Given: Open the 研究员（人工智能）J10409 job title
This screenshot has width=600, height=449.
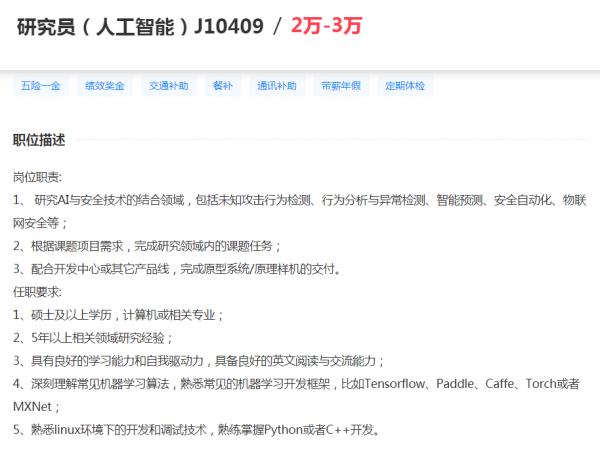Looking at the screenshot, I should pos(140,27).
